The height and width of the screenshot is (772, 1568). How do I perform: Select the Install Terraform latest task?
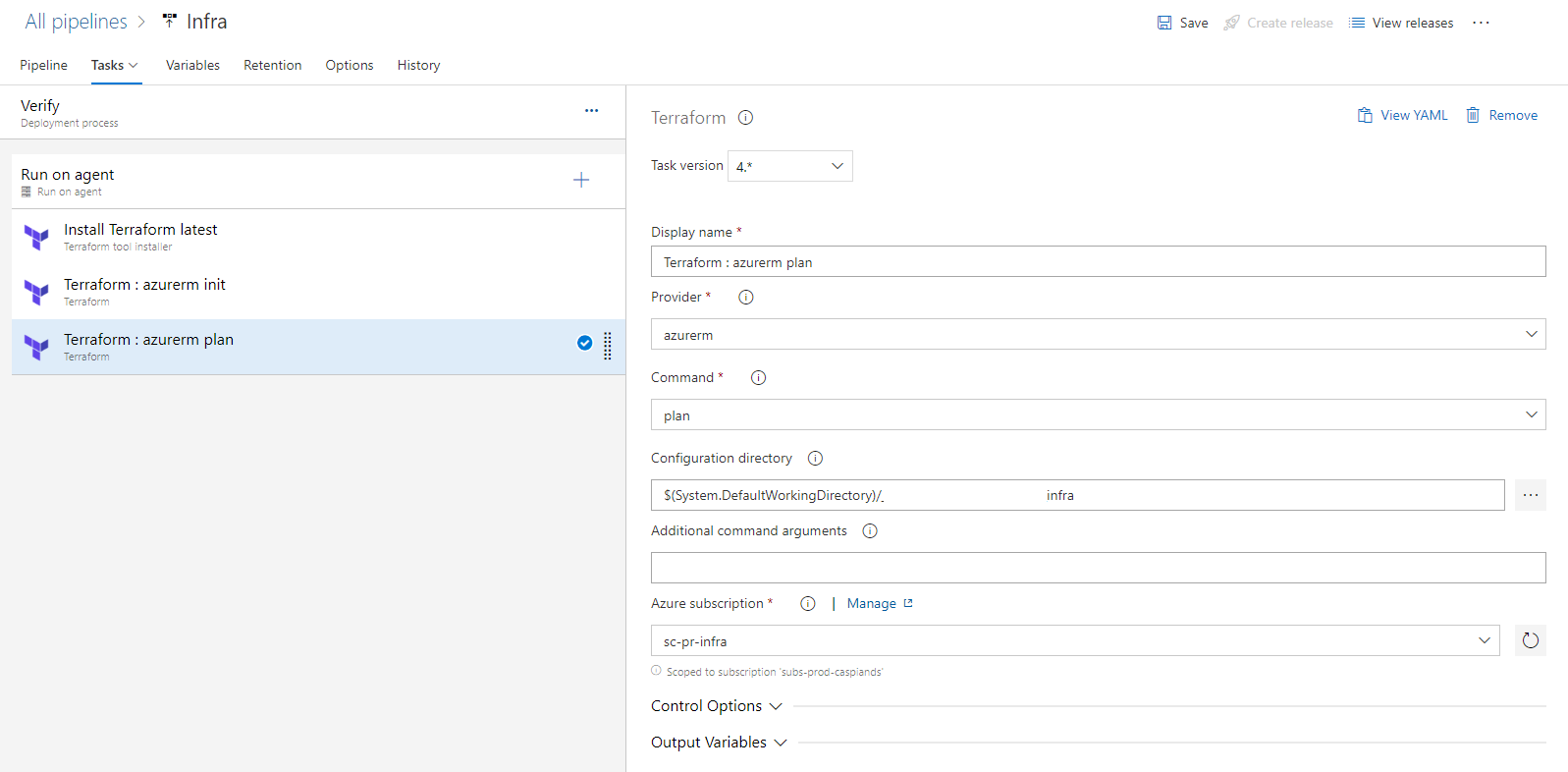(318, 237)
